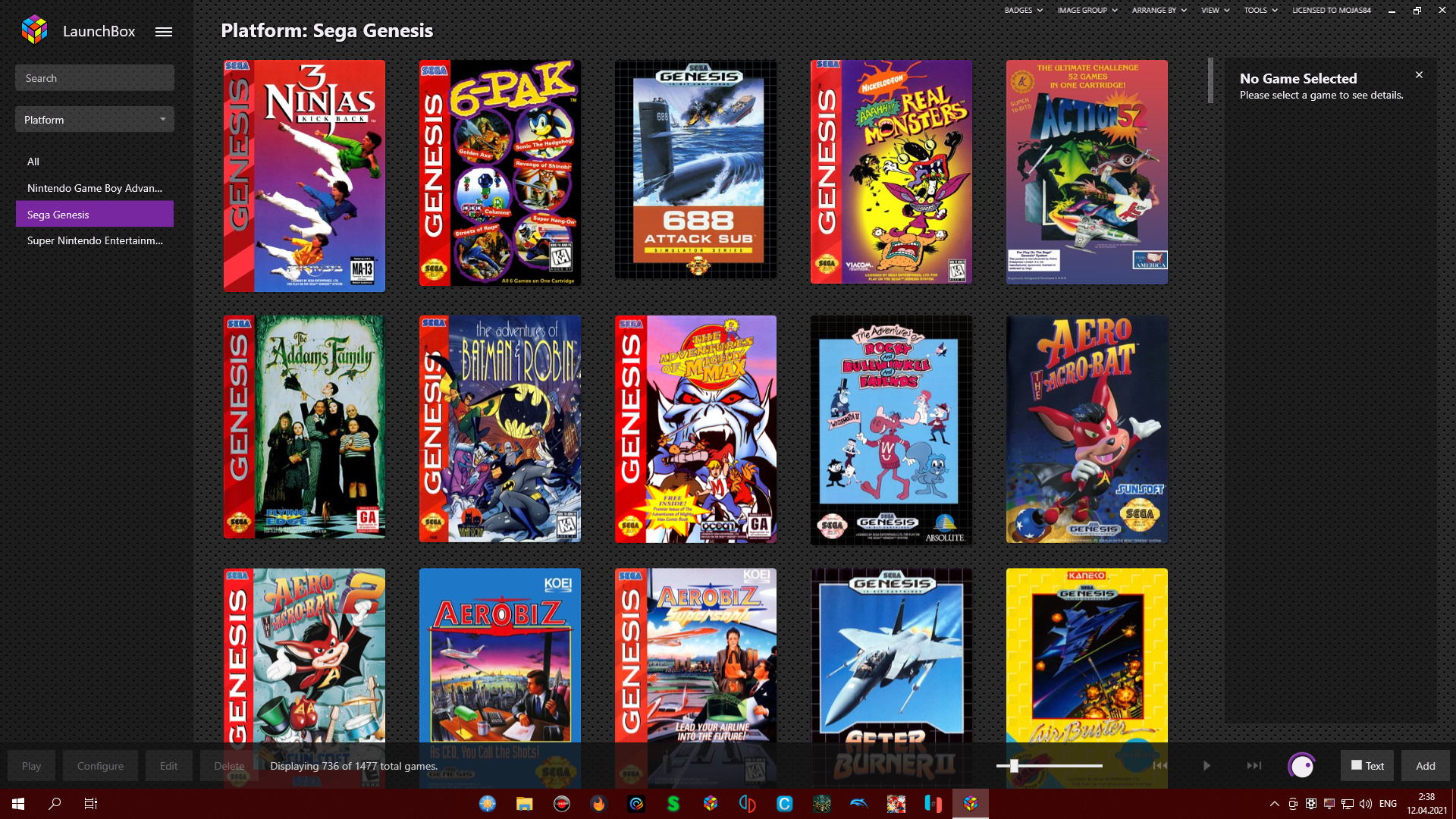Select the Aerobiz Supersonic cover
The height and width of the screenshot is (819, 1456).
tap(695, 656)
